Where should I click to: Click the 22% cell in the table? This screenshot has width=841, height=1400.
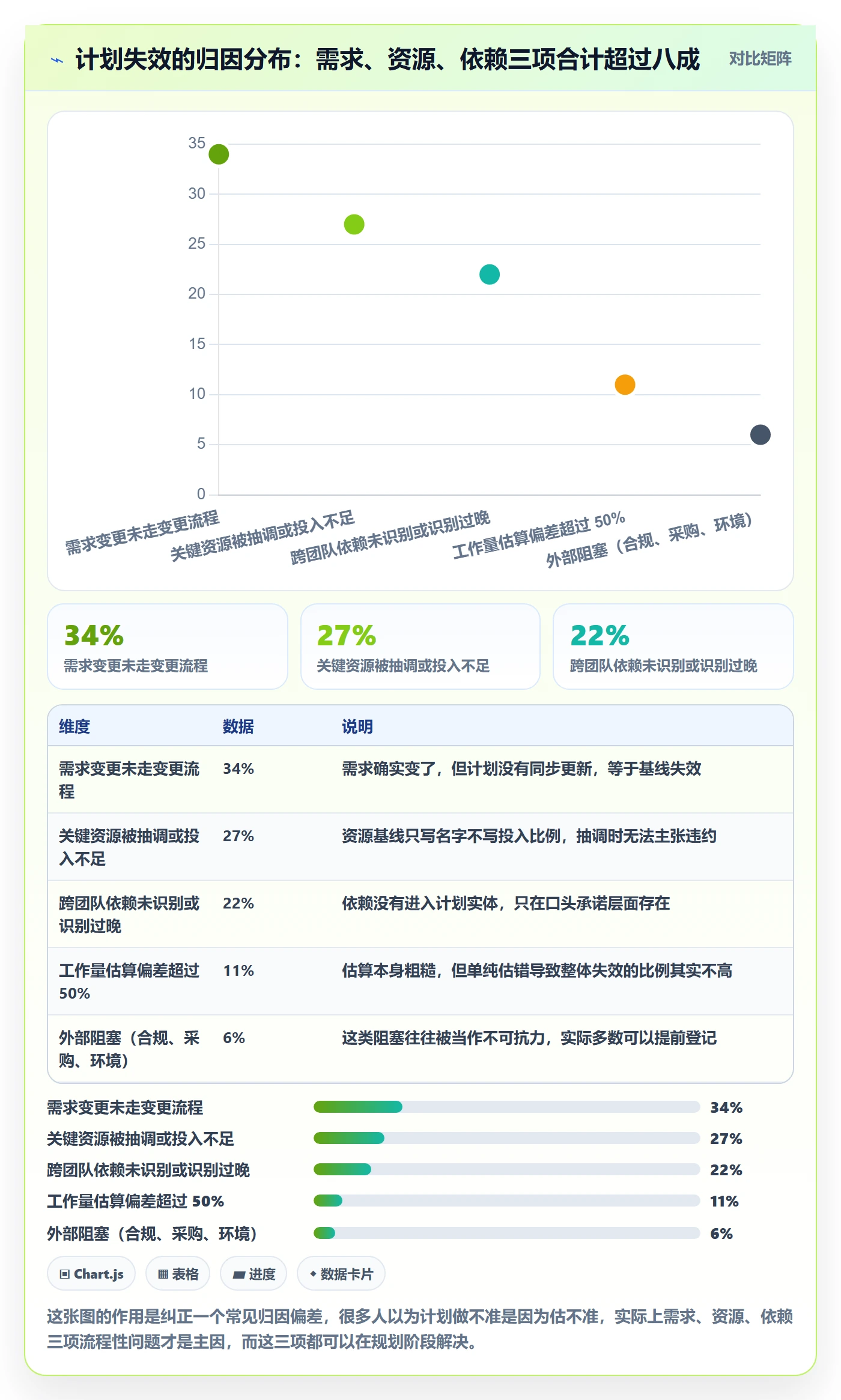(238, 903)
